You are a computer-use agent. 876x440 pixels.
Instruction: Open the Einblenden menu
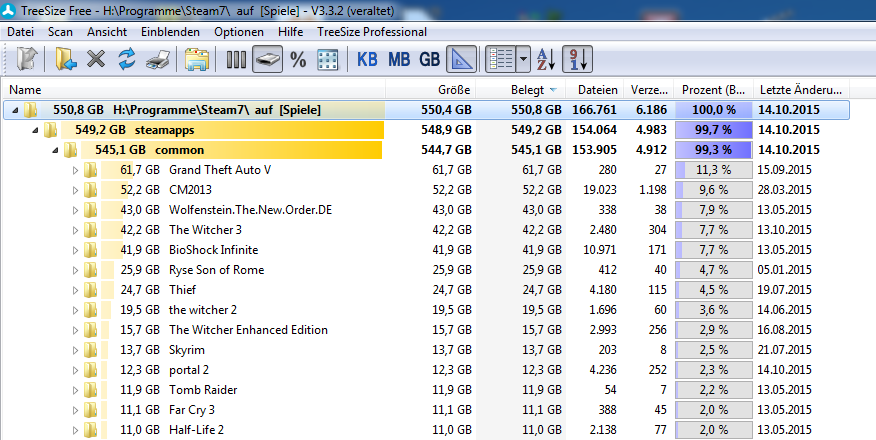click(x=170, y=32)
